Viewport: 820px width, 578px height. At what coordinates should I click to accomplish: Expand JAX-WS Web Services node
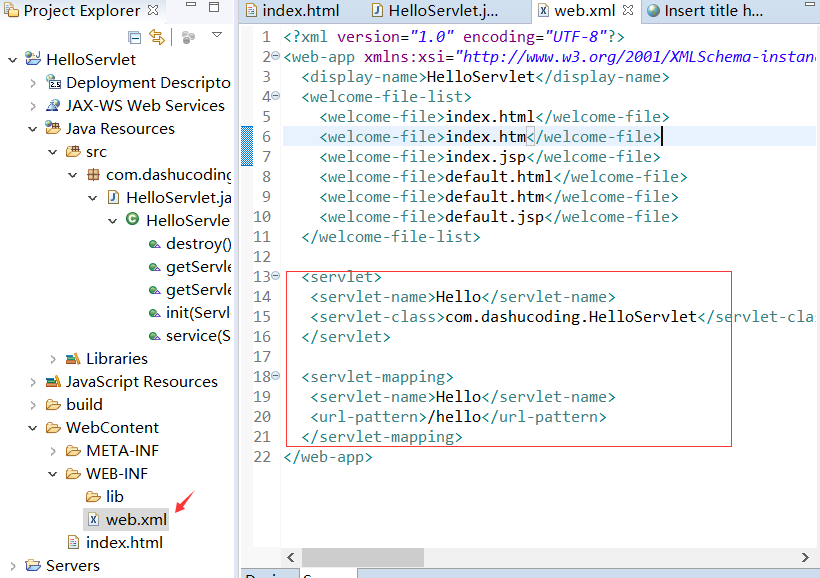33,106
